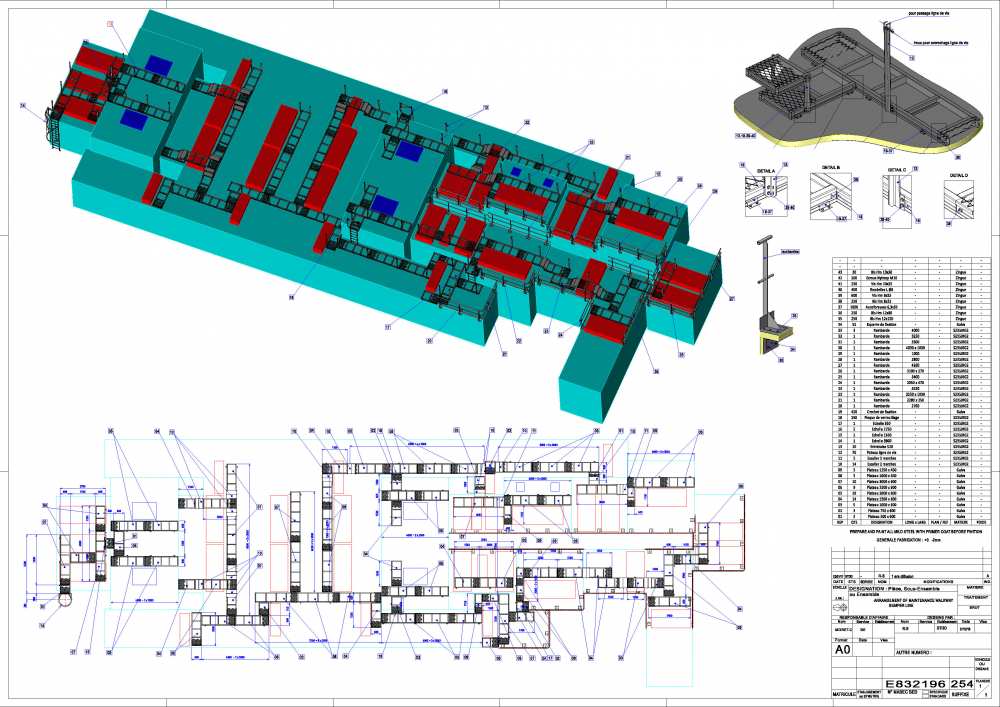Viewport: 1000px width, 707px height.
Task: Click the Crochet de fixation table row
Action: click(911, 412)
